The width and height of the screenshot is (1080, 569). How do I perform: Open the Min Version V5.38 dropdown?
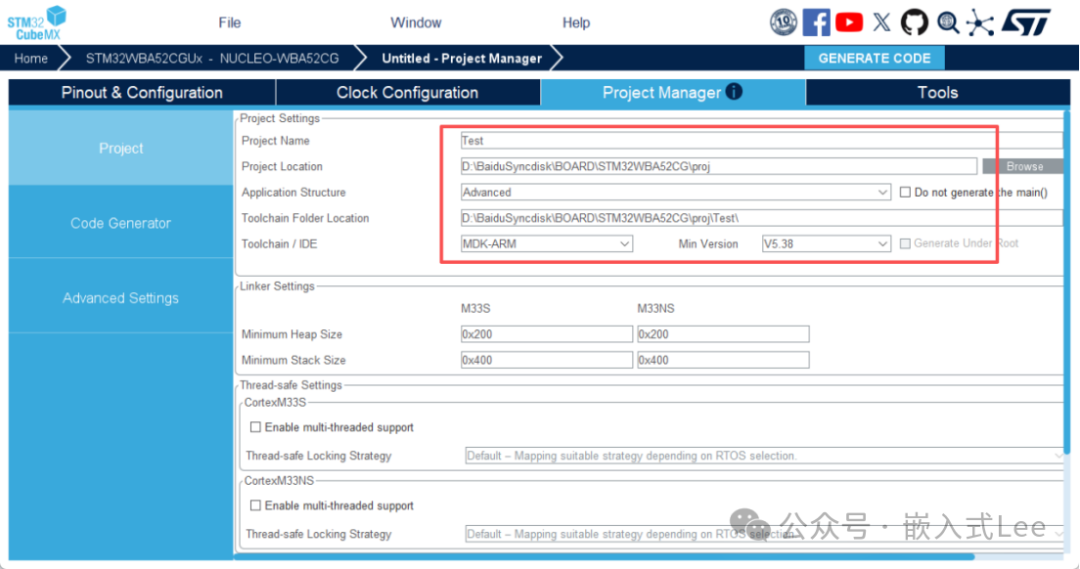(x=825, y=244)
